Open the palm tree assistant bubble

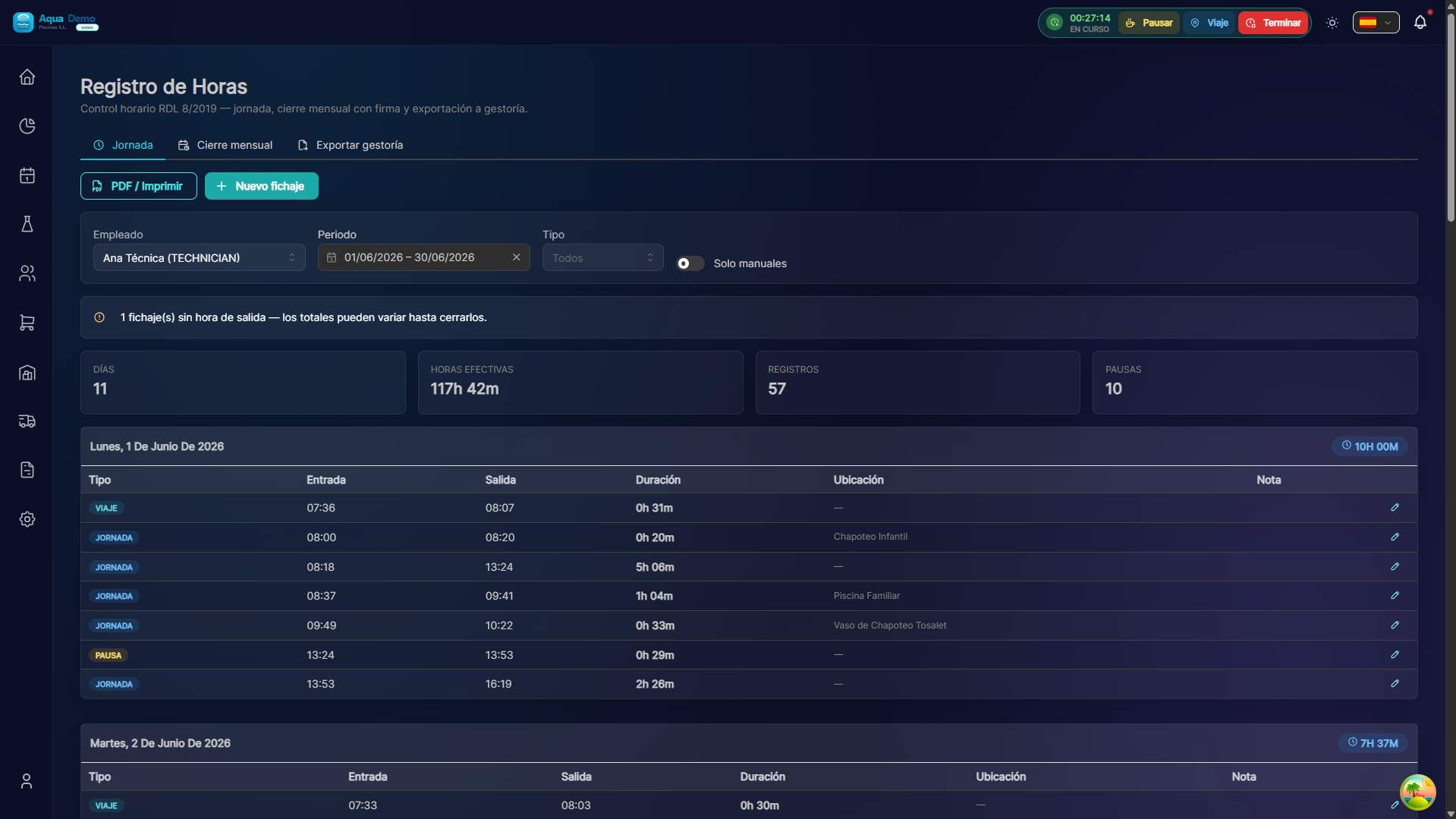pyautogui.click(x=1418, y=792)
